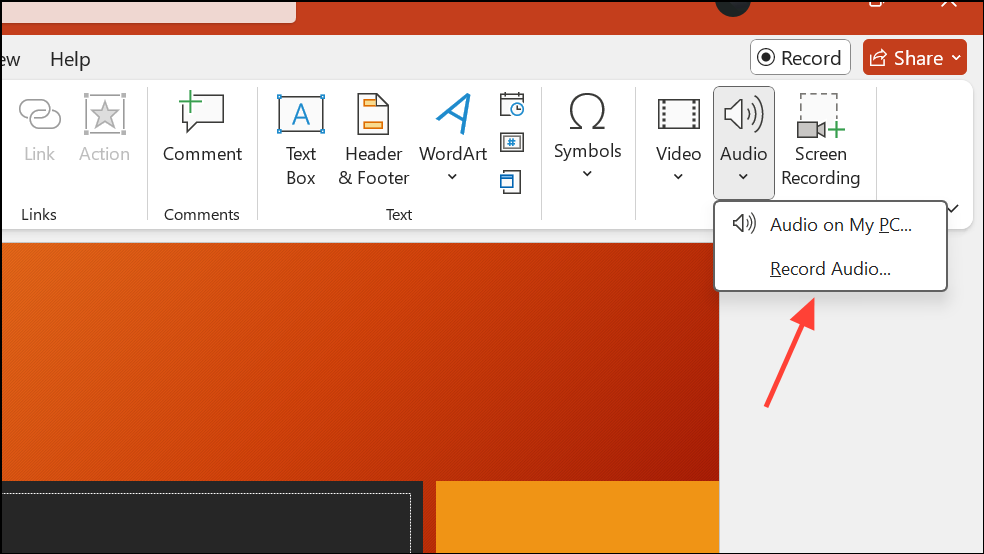This screenshot has height=554, width=984.
Task: Open the Share dropdown arrow
Action: 956,58
